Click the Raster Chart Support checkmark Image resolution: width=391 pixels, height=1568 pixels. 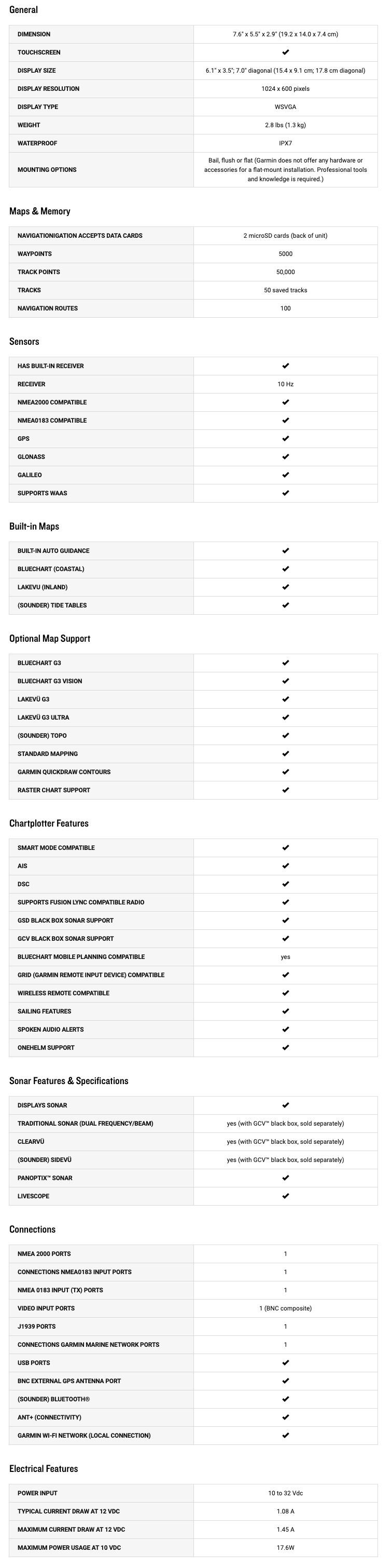(x=285, y=790)
